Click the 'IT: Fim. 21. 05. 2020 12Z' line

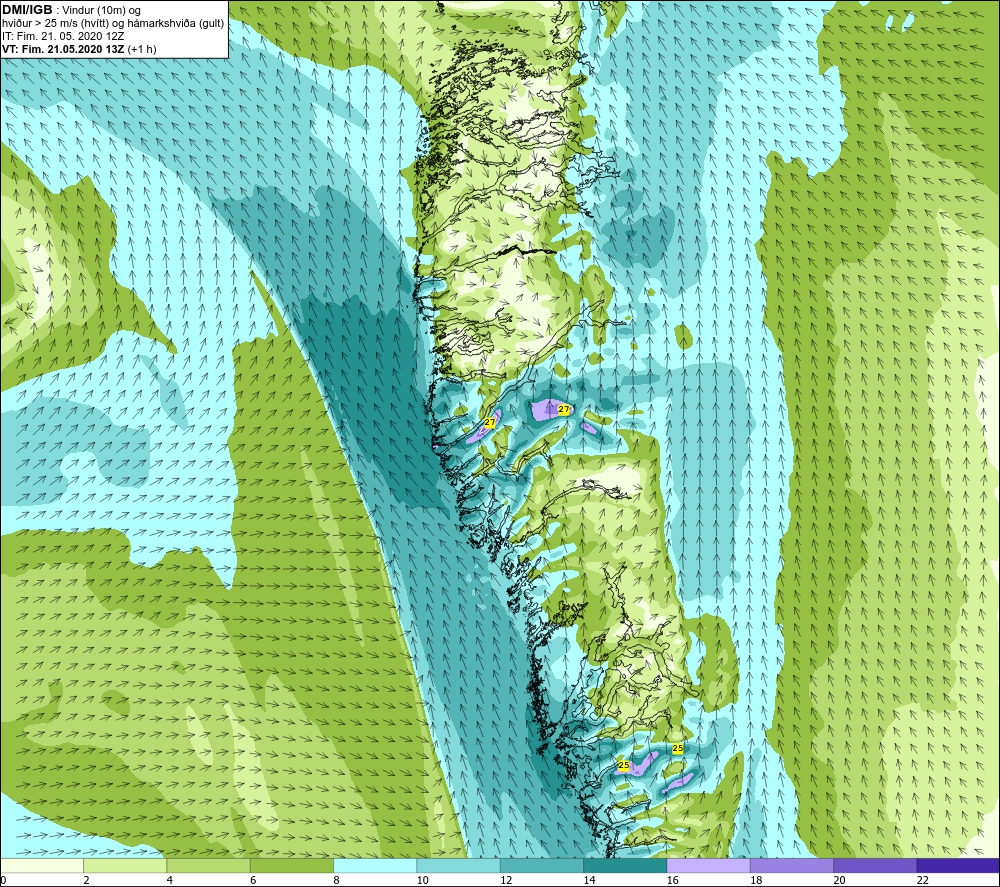tap(63, 36)
